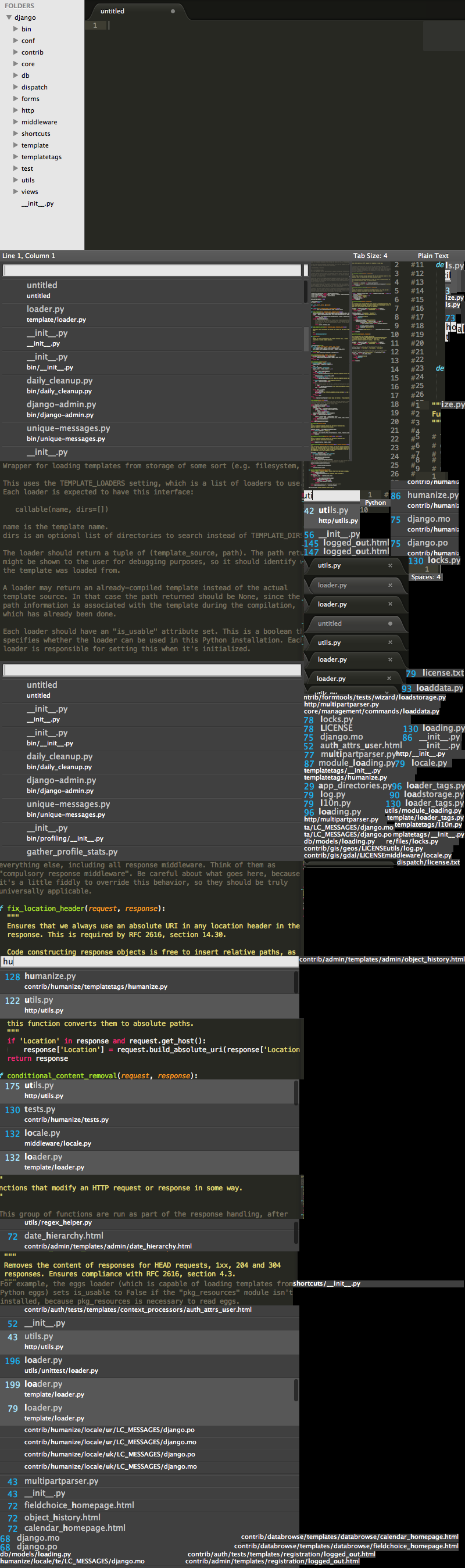Expand the http folder arrow
Viewport: 465px width, 1568px height.
pyautogui.click(x=16, y=110)
